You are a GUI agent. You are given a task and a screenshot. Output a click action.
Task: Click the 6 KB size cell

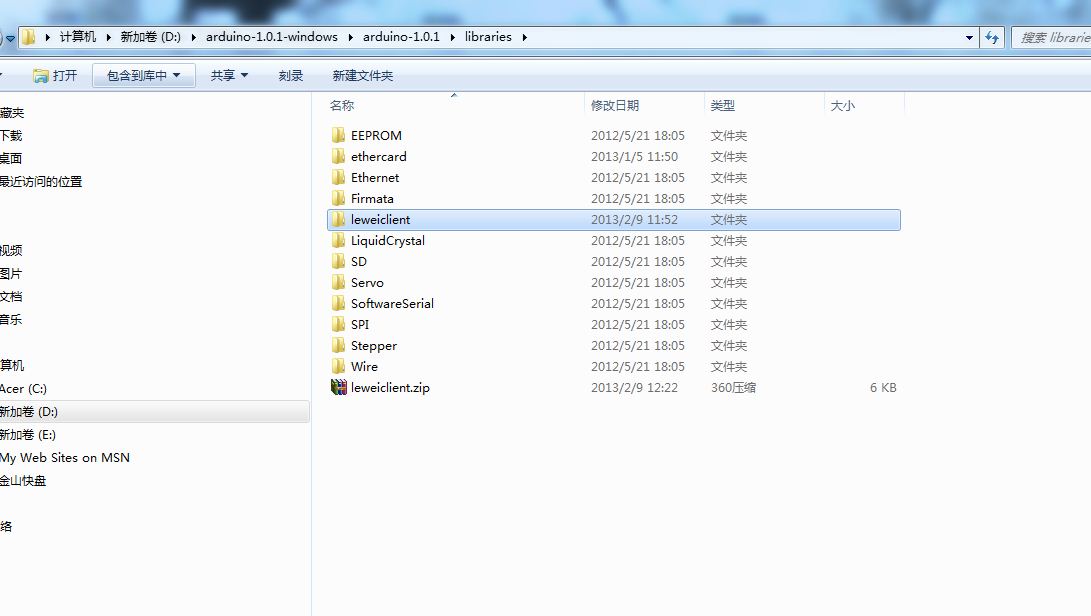click(883, 387)
